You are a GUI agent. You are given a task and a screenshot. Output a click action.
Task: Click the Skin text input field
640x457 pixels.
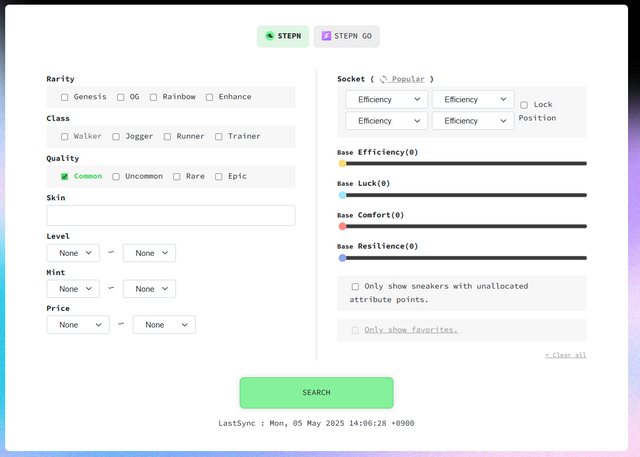[171, 215]
